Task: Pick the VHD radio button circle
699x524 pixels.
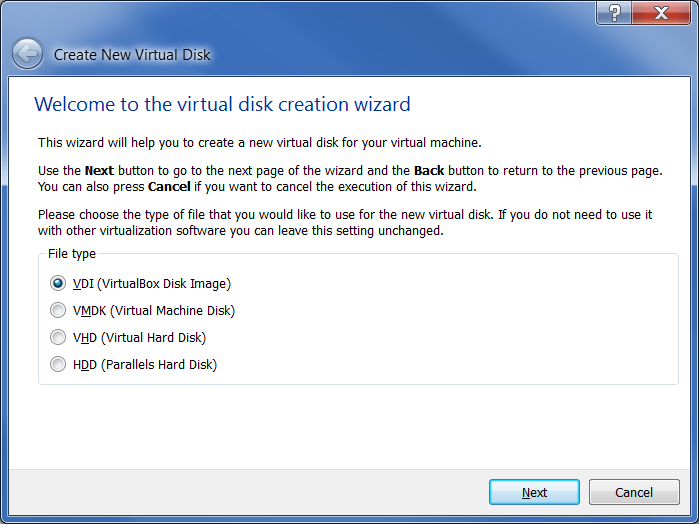Action: [58, 337]
